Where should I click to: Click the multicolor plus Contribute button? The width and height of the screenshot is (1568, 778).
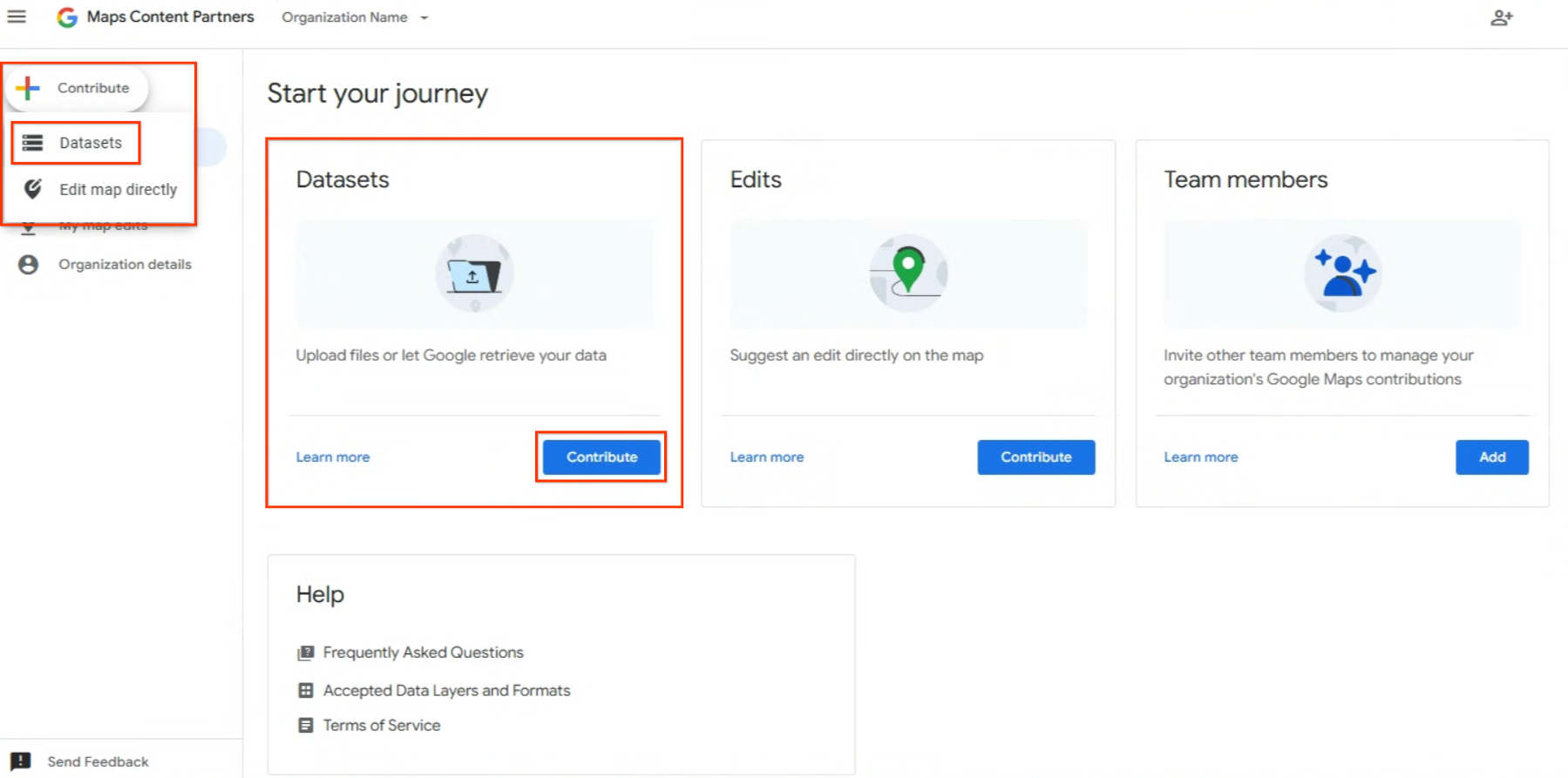tap(78, 88)
